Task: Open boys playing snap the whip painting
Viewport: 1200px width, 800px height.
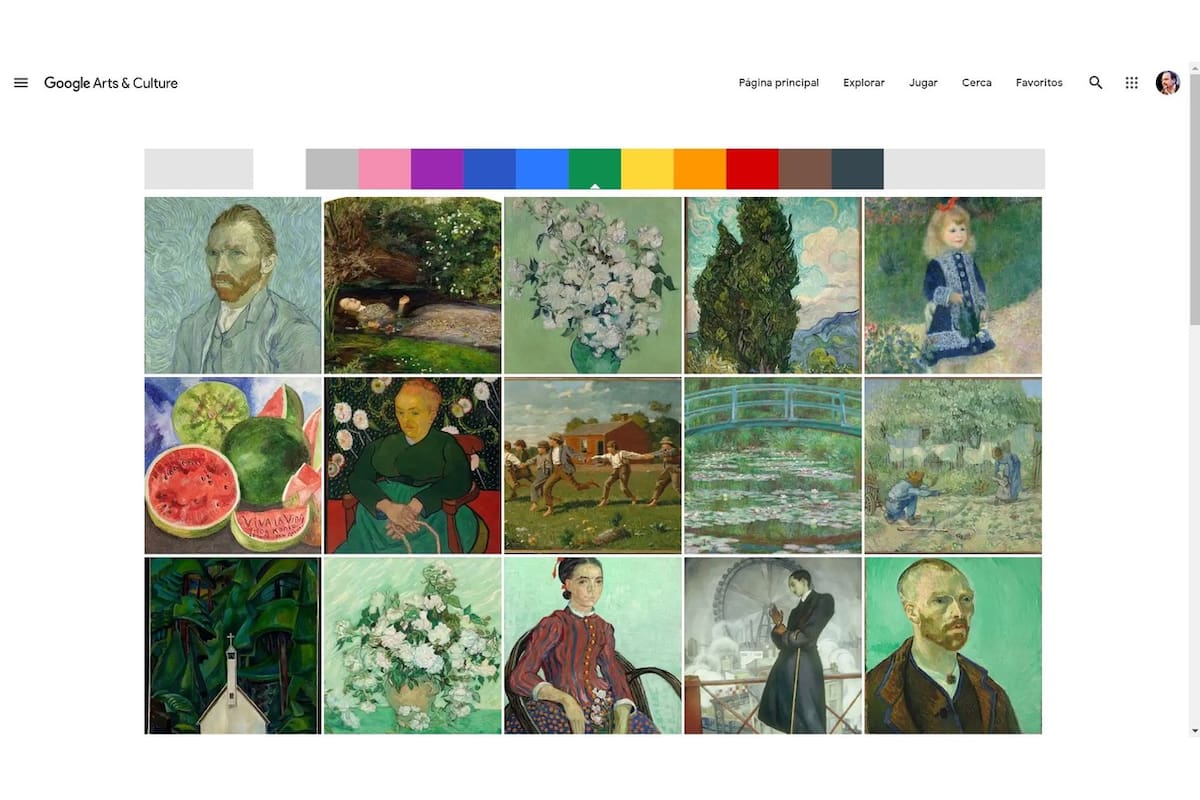Action: 593,465
